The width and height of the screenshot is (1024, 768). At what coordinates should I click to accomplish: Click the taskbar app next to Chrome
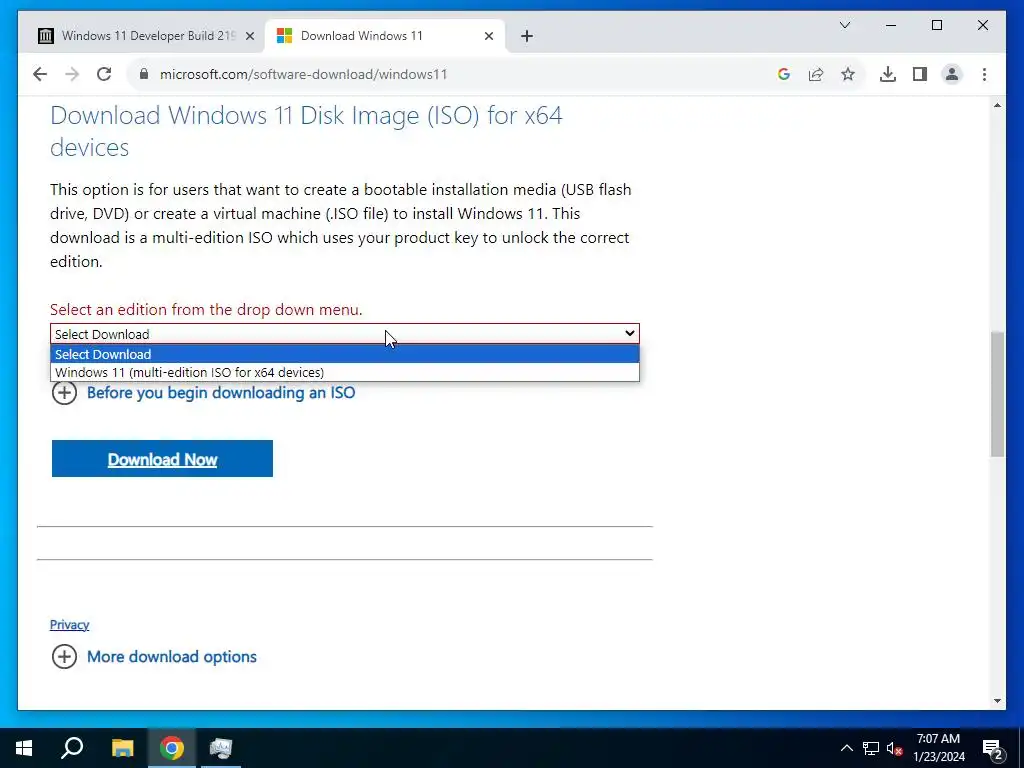pos(221,748)
